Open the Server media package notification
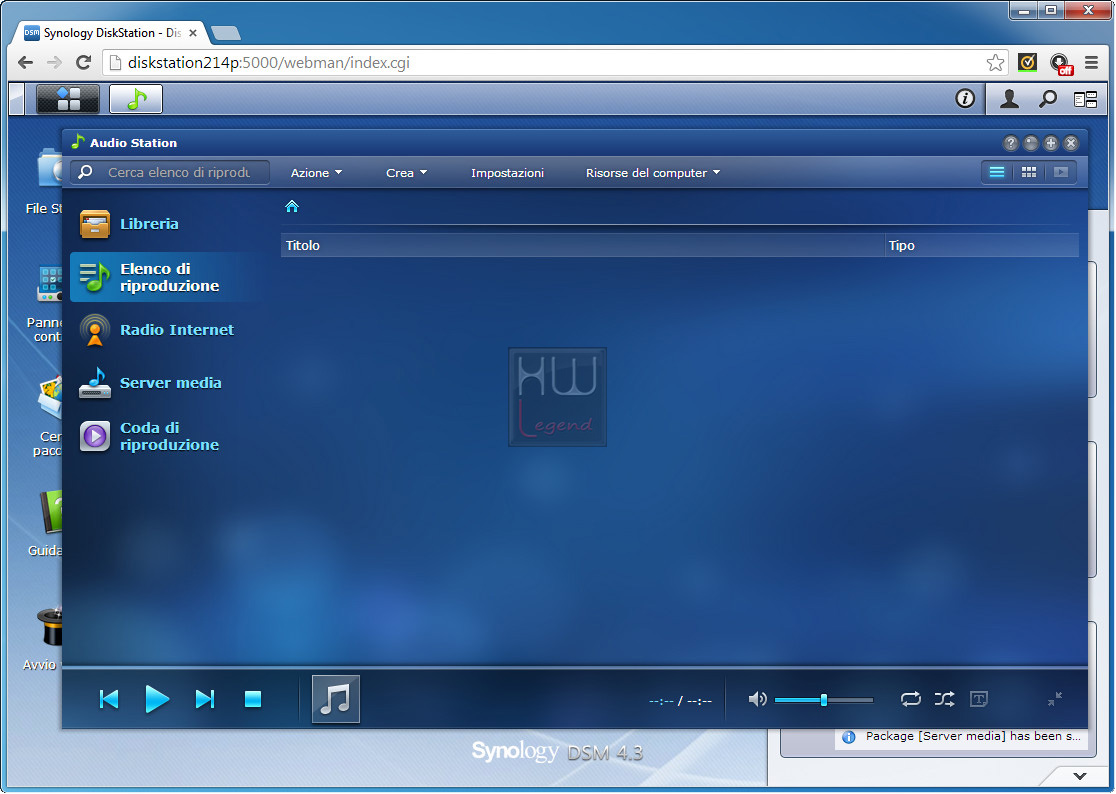The image size is (1116, 794). tap(964, 736)
